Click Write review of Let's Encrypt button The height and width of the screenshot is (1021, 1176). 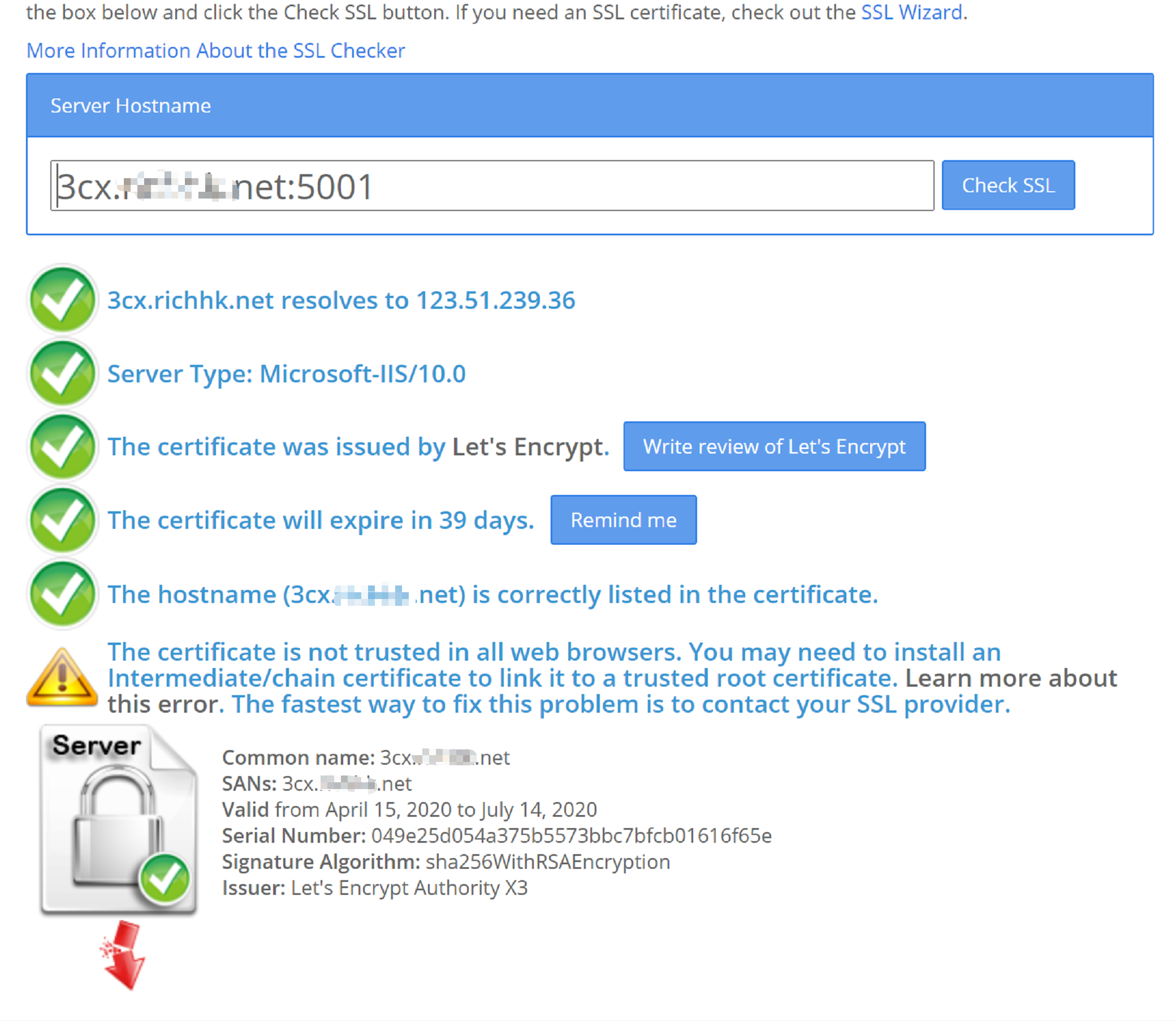coord(774,447)
